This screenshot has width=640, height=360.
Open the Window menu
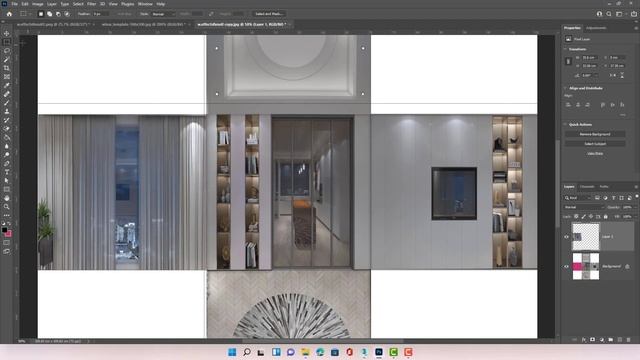145,4
